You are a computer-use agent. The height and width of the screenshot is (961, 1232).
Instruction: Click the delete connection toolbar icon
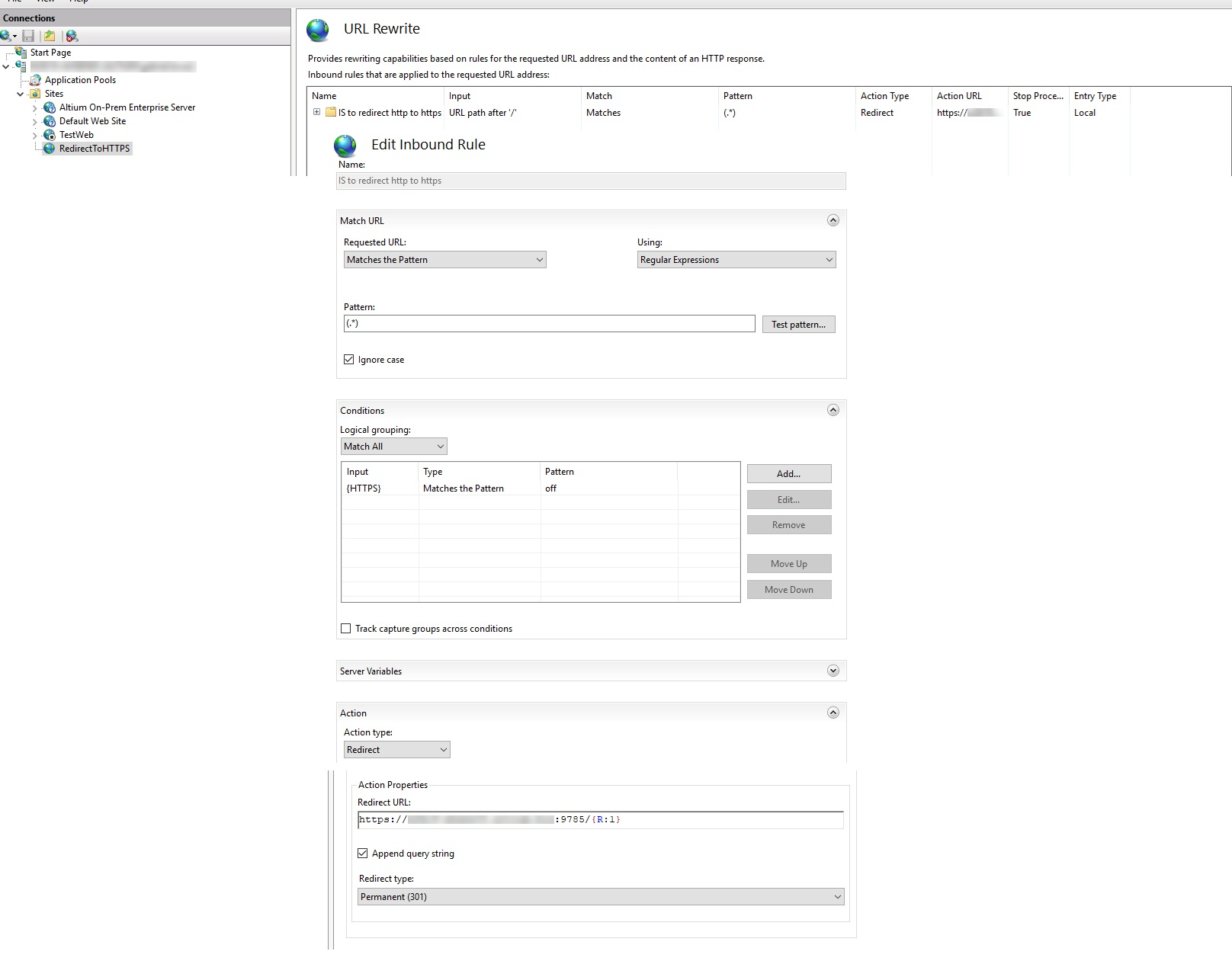[72, 36]
